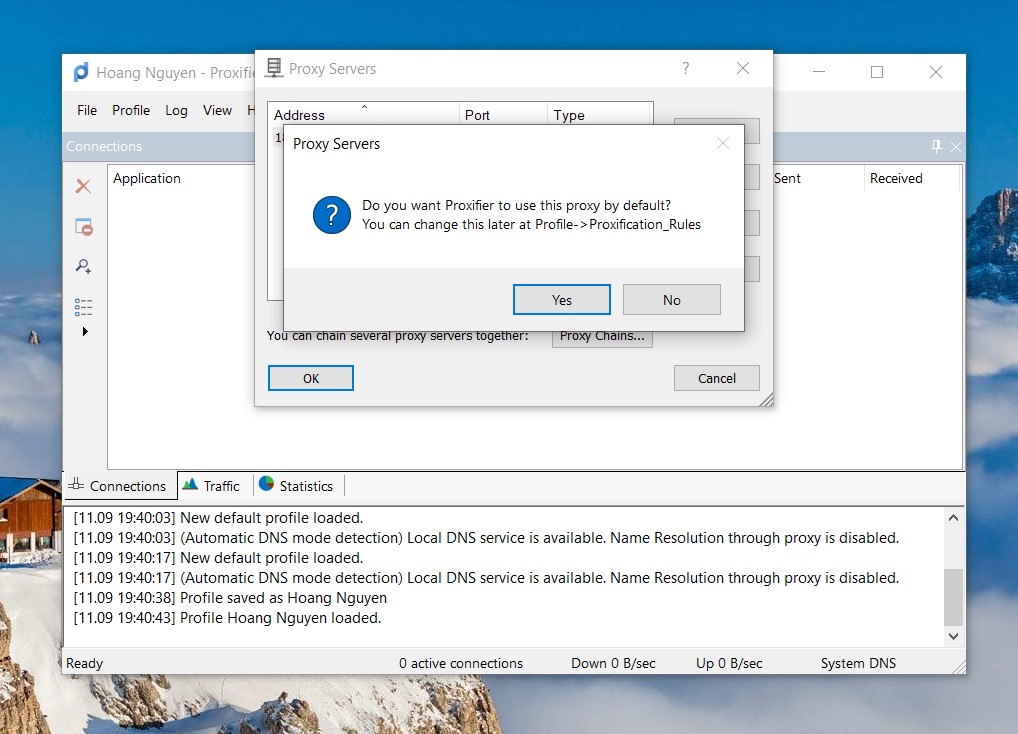Click 'System DNS' in the status bar

pos(858,663)
